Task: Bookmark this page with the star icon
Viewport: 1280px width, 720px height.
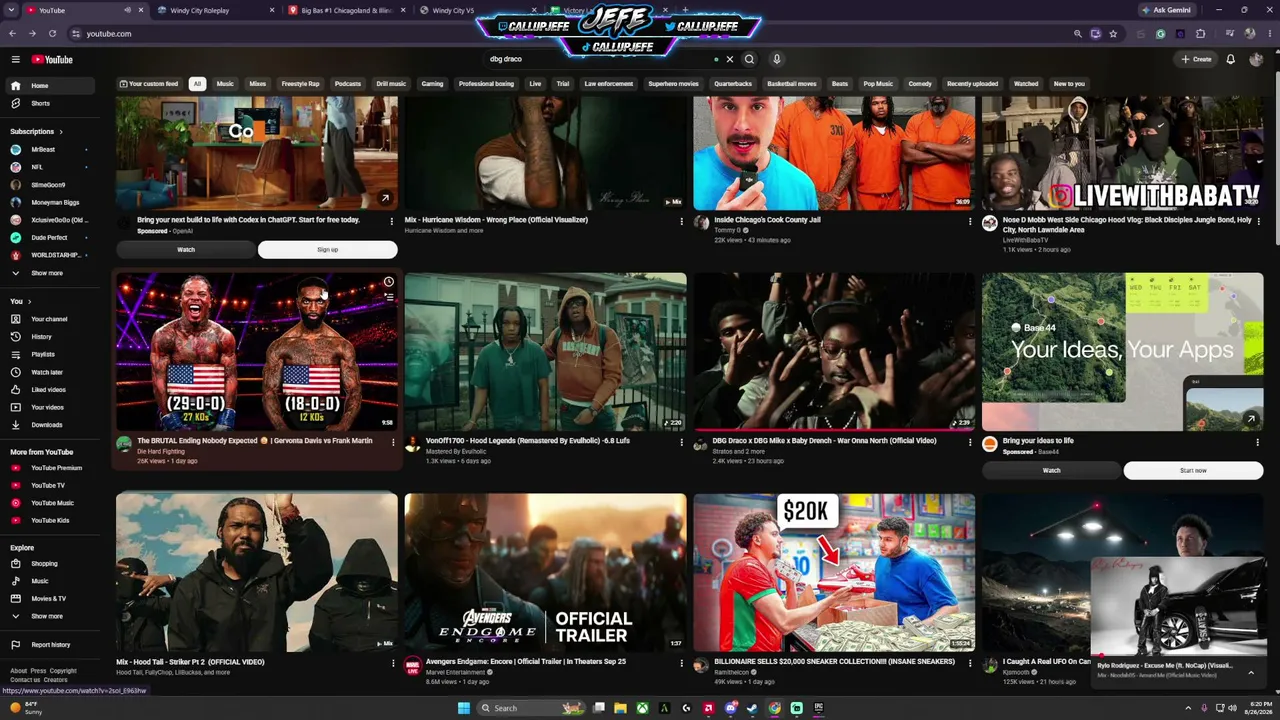Action: click(x=1113, y=34)
